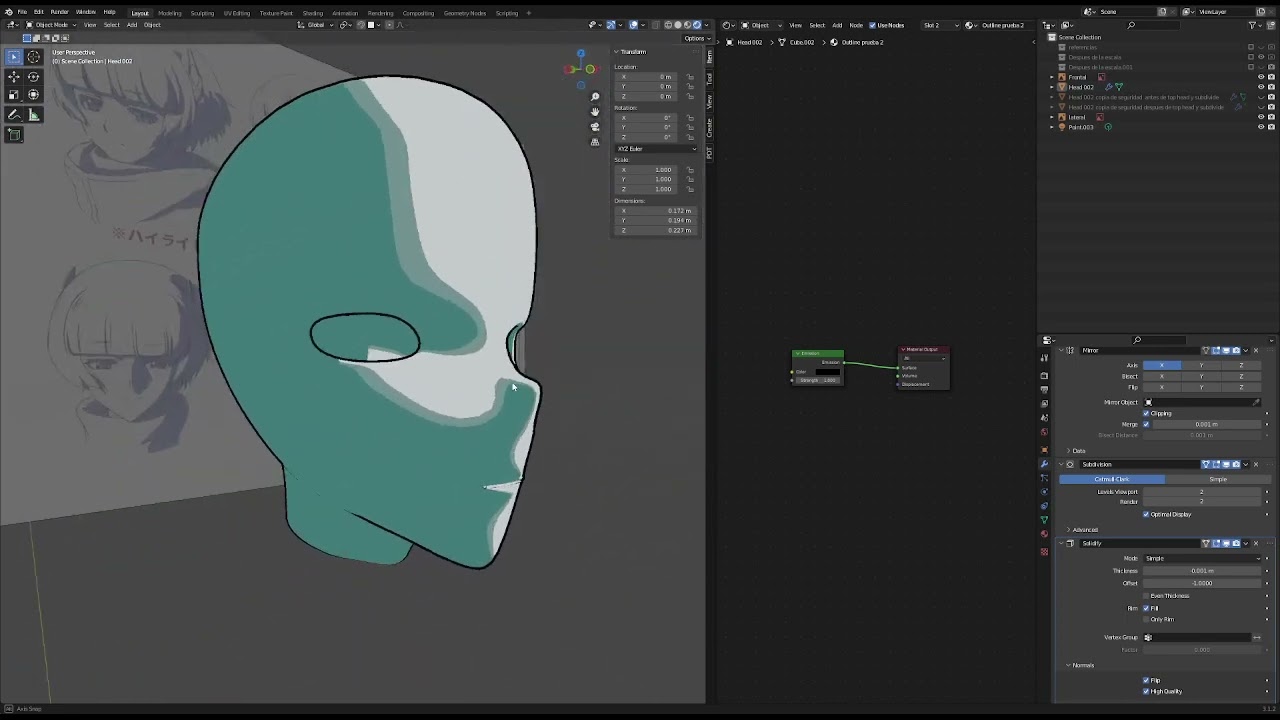
Task: Select the Annotate tool
Action: coord(14,115)
